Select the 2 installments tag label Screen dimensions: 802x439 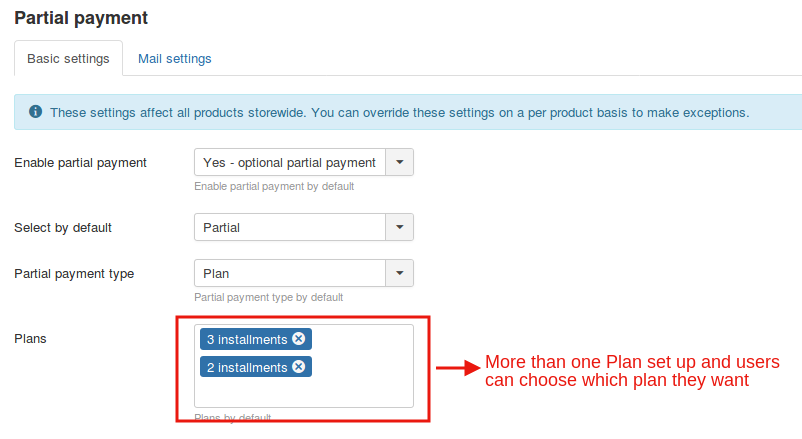(247, 367)
